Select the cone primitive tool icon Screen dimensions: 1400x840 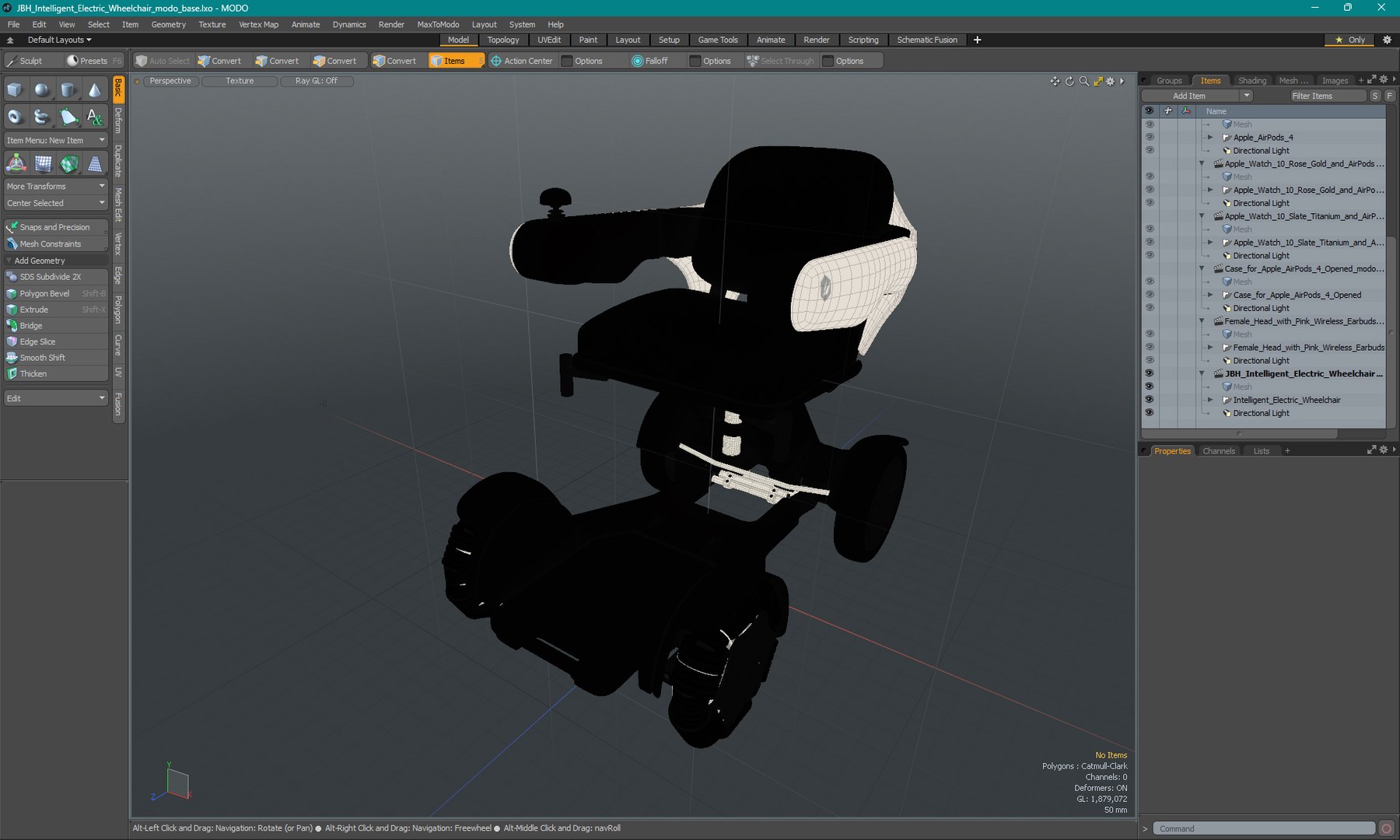pyautogui.click(x=94, y=90)
